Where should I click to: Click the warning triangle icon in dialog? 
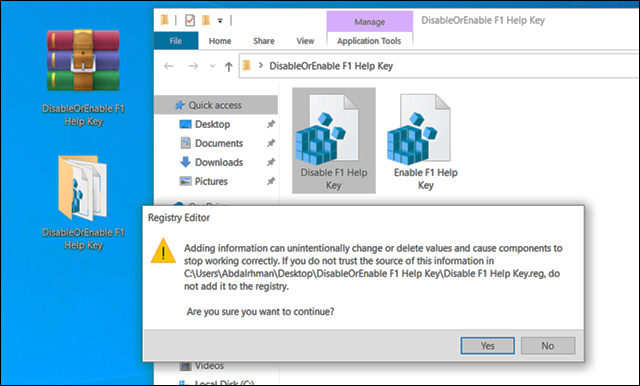click(x=163, y=251)
